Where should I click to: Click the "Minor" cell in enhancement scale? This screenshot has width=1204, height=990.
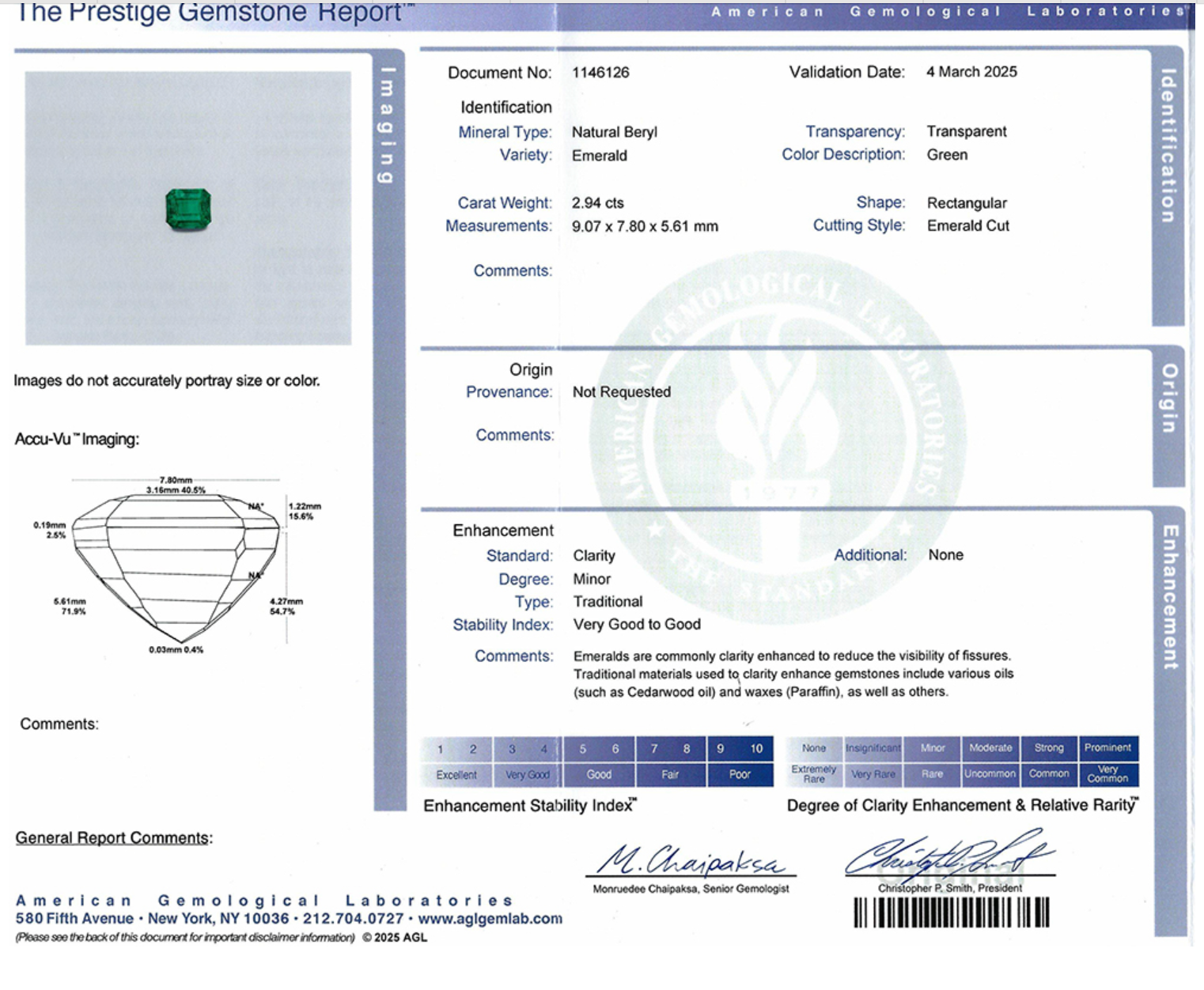(x=932, y=748)
